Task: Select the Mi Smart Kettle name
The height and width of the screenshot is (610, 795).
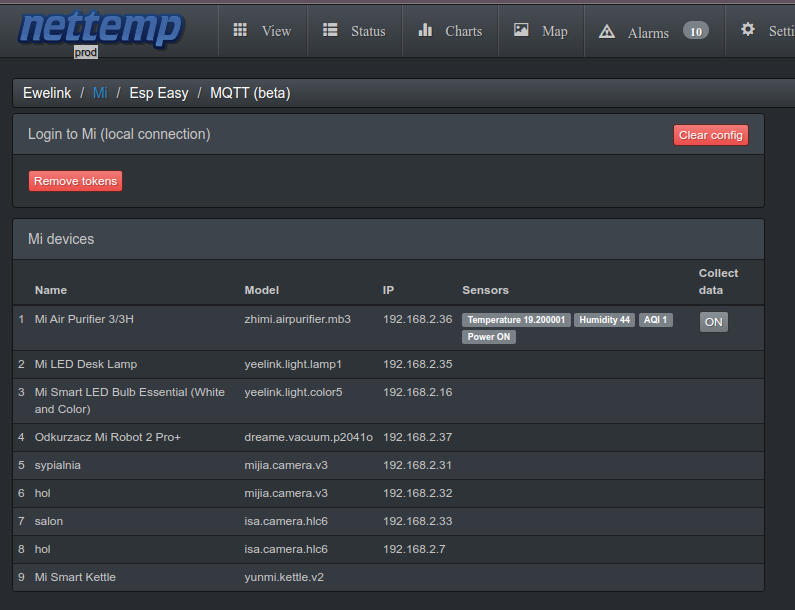Action: [75, 577]
